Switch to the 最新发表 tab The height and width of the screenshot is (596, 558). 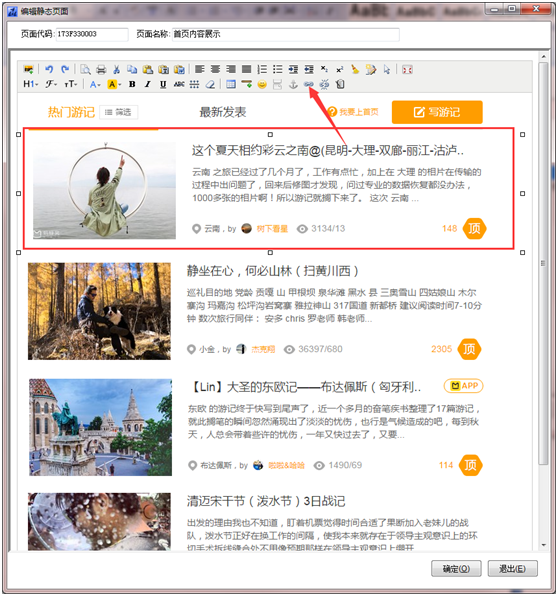point(223,112)
